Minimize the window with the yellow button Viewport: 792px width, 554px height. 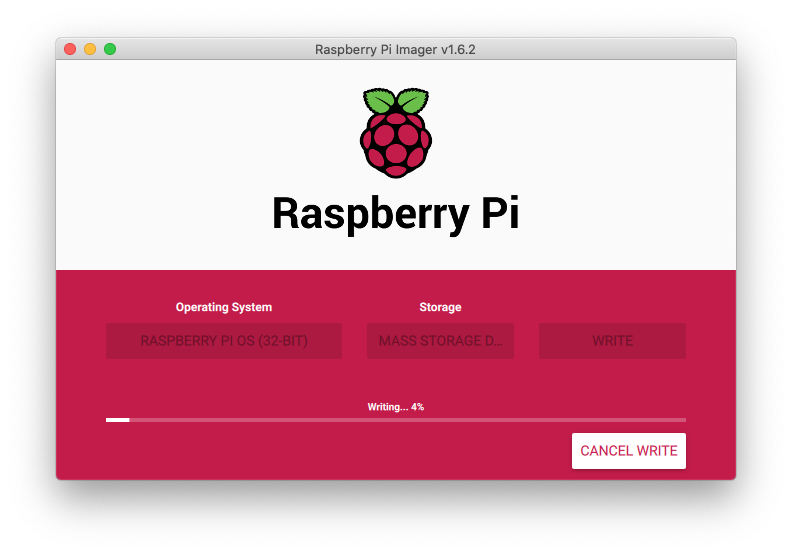tap(90, 49)
